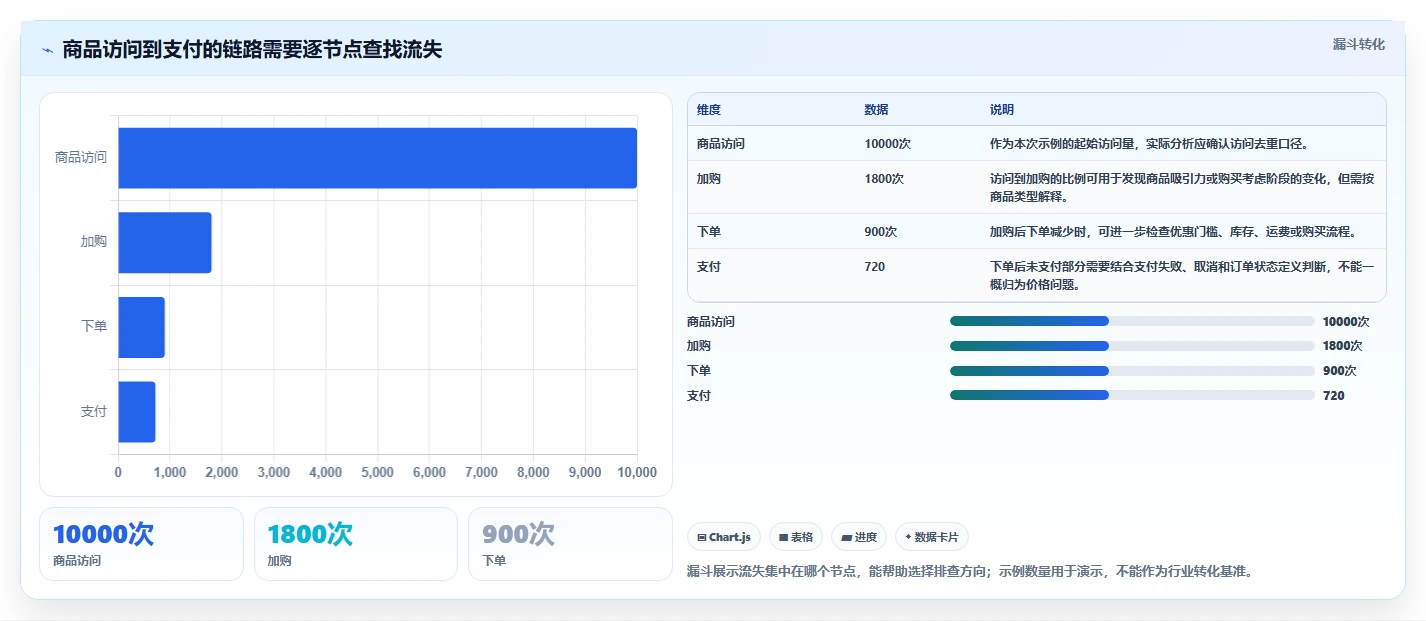Click the 1800次 value beside progress bar
Image resolution: width=1426 pixels, height=621 pixels.
coord(1342,346)
